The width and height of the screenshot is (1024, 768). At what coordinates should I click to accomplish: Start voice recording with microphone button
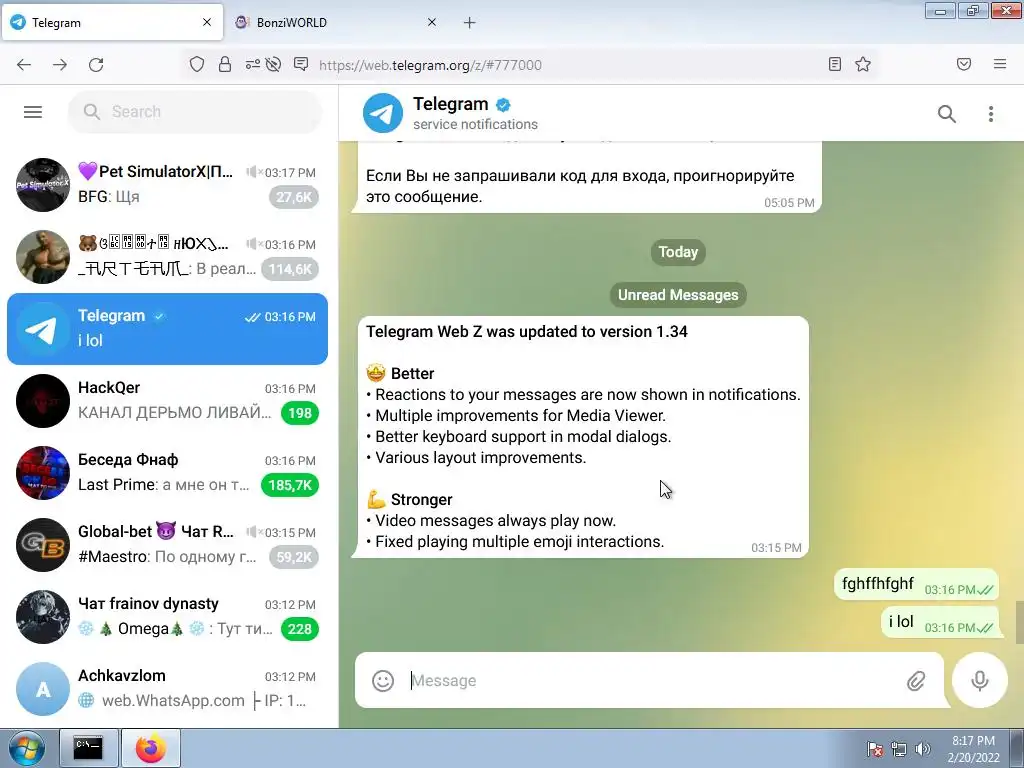pos(979,680)
